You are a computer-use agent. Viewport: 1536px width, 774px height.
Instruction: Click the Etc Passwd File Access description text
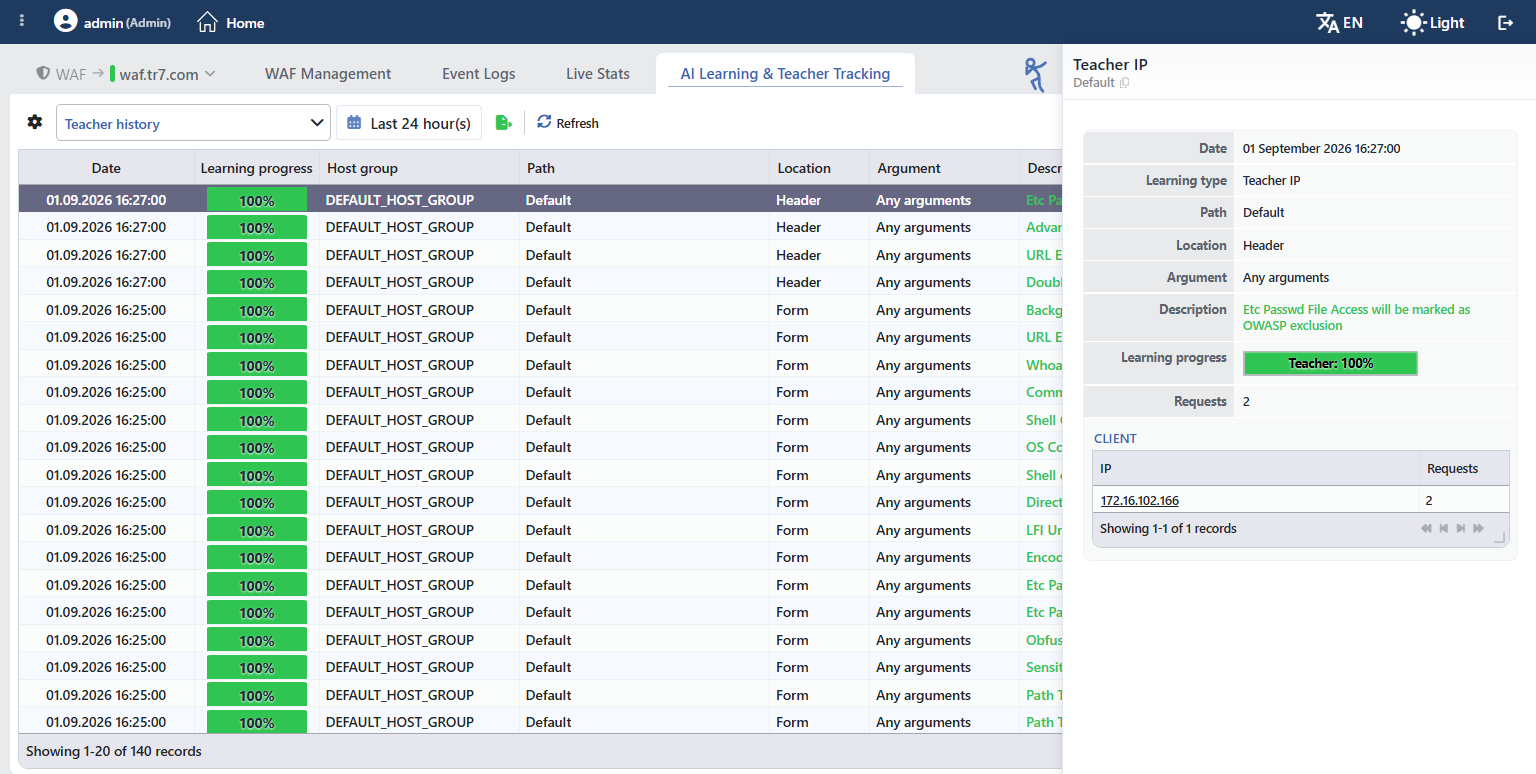pyautogui.click(x=1356, y=317)
